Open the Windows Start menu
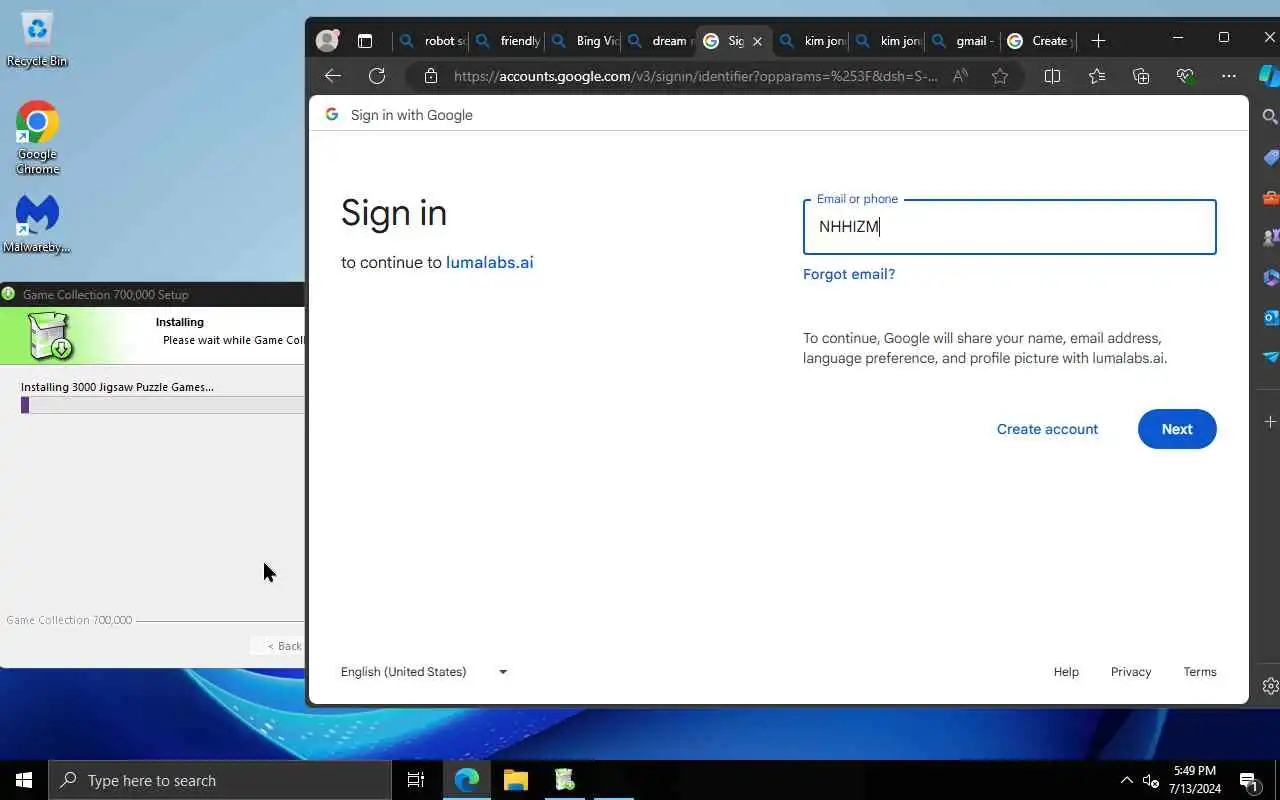The height and width of the screenshot is (800, 1280). point(24,780)
